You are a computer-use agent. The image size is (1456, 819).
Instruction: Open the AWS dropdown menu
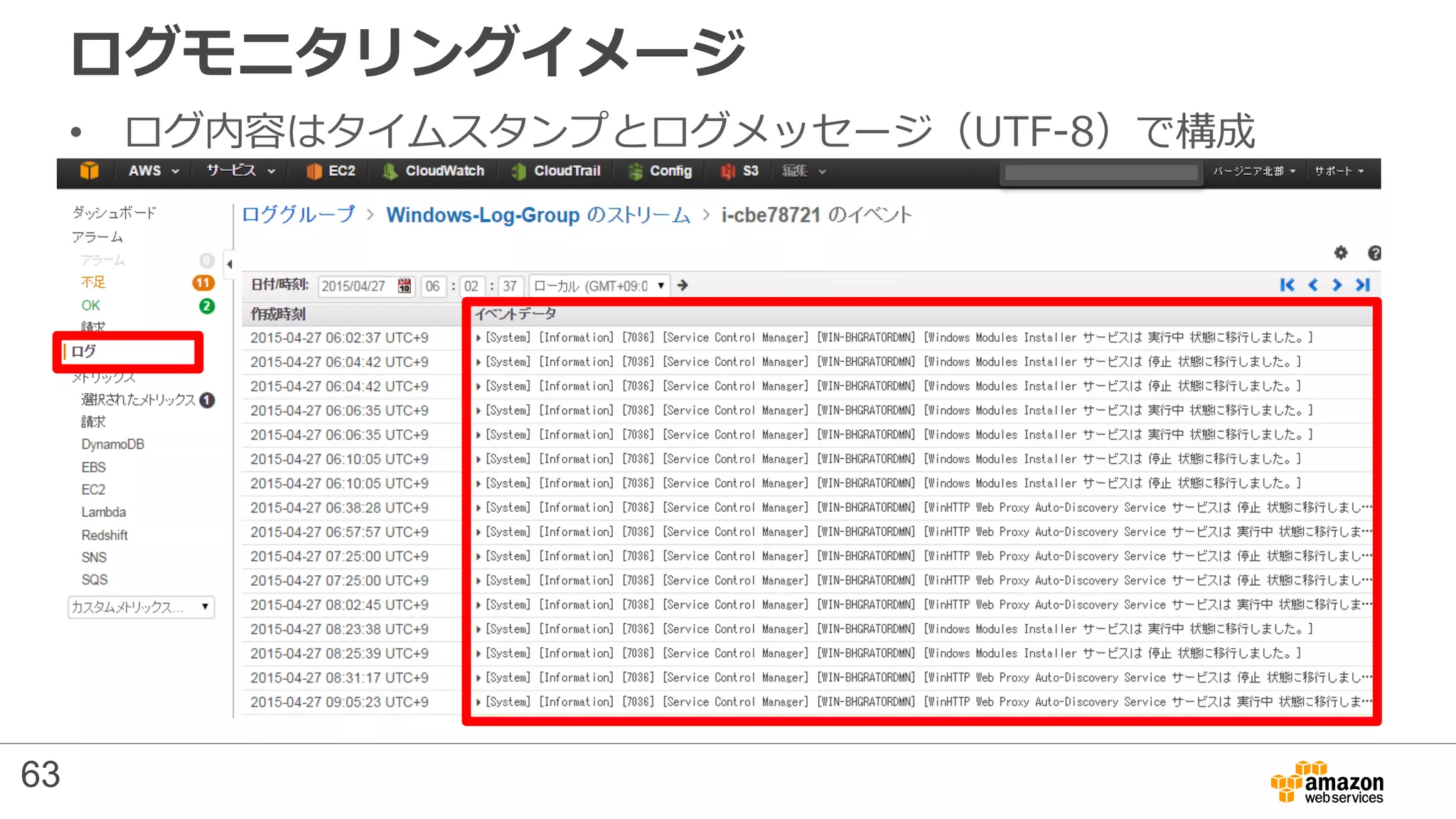coord(154,171)
